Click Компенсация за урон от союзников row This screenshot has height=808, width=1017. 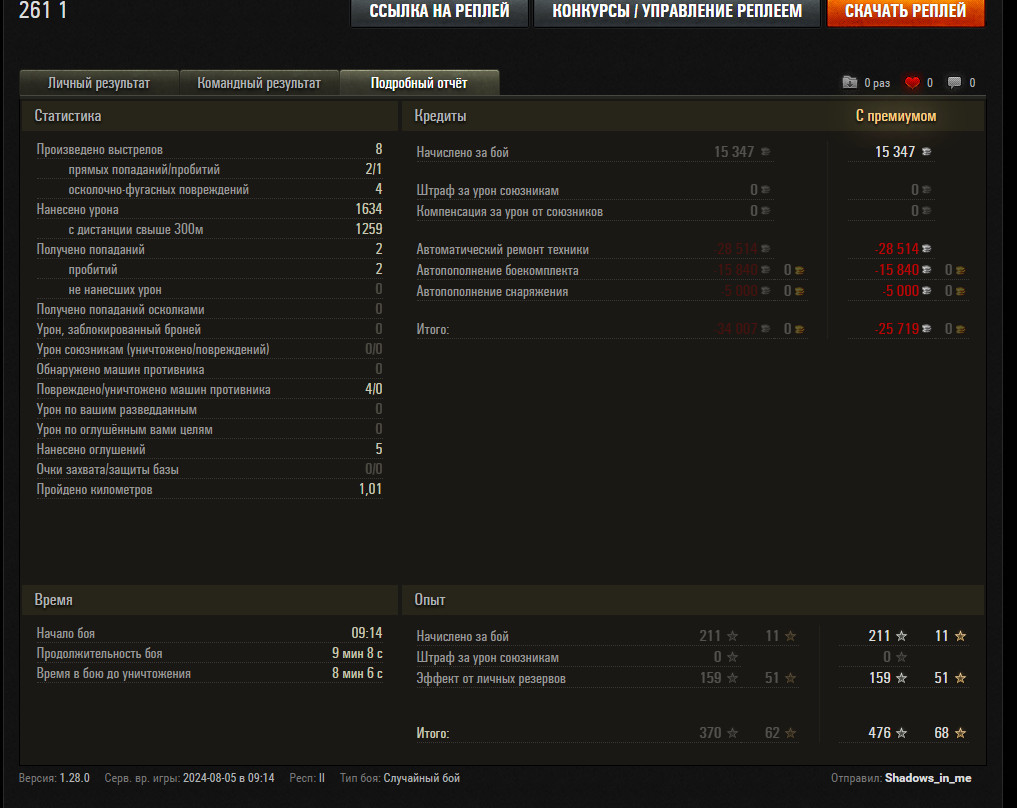(595, 211)
